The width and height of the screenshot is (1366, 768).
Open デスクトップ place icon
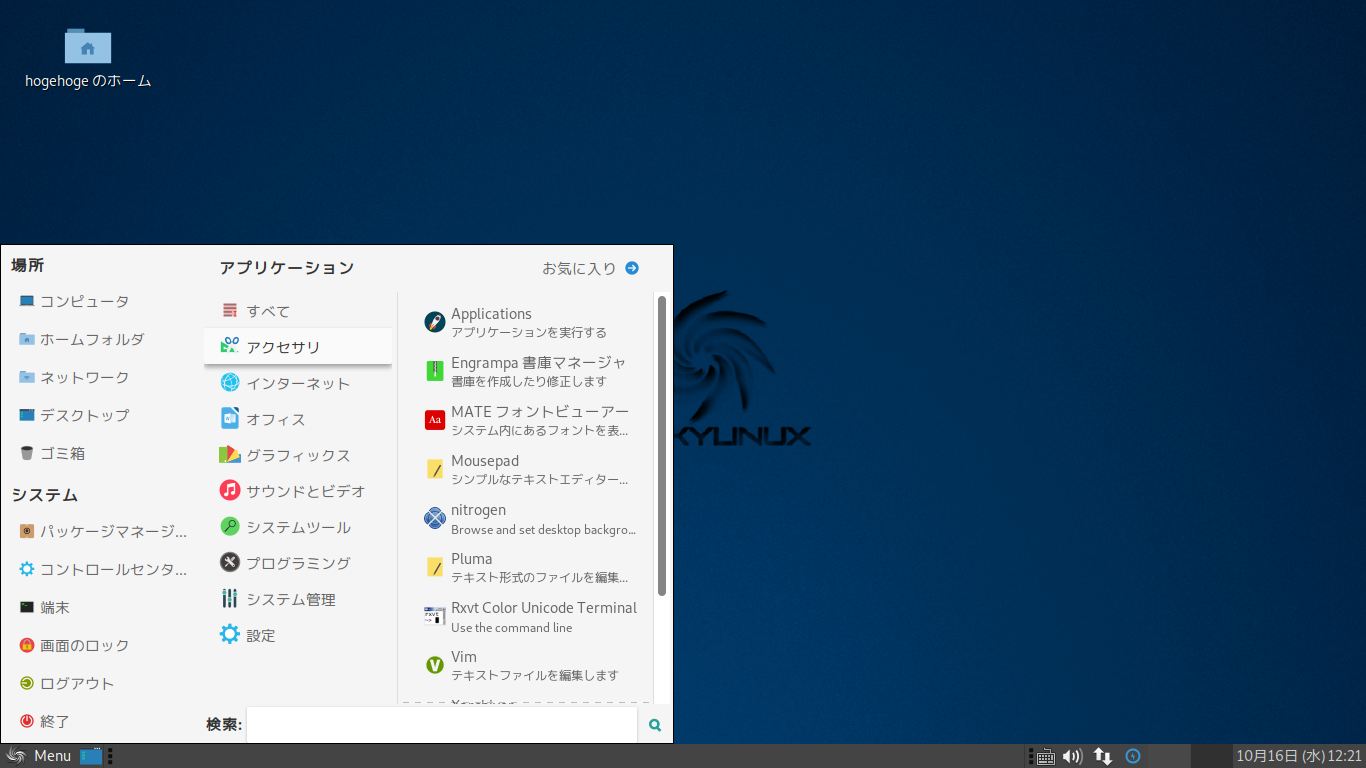(27, 415)
